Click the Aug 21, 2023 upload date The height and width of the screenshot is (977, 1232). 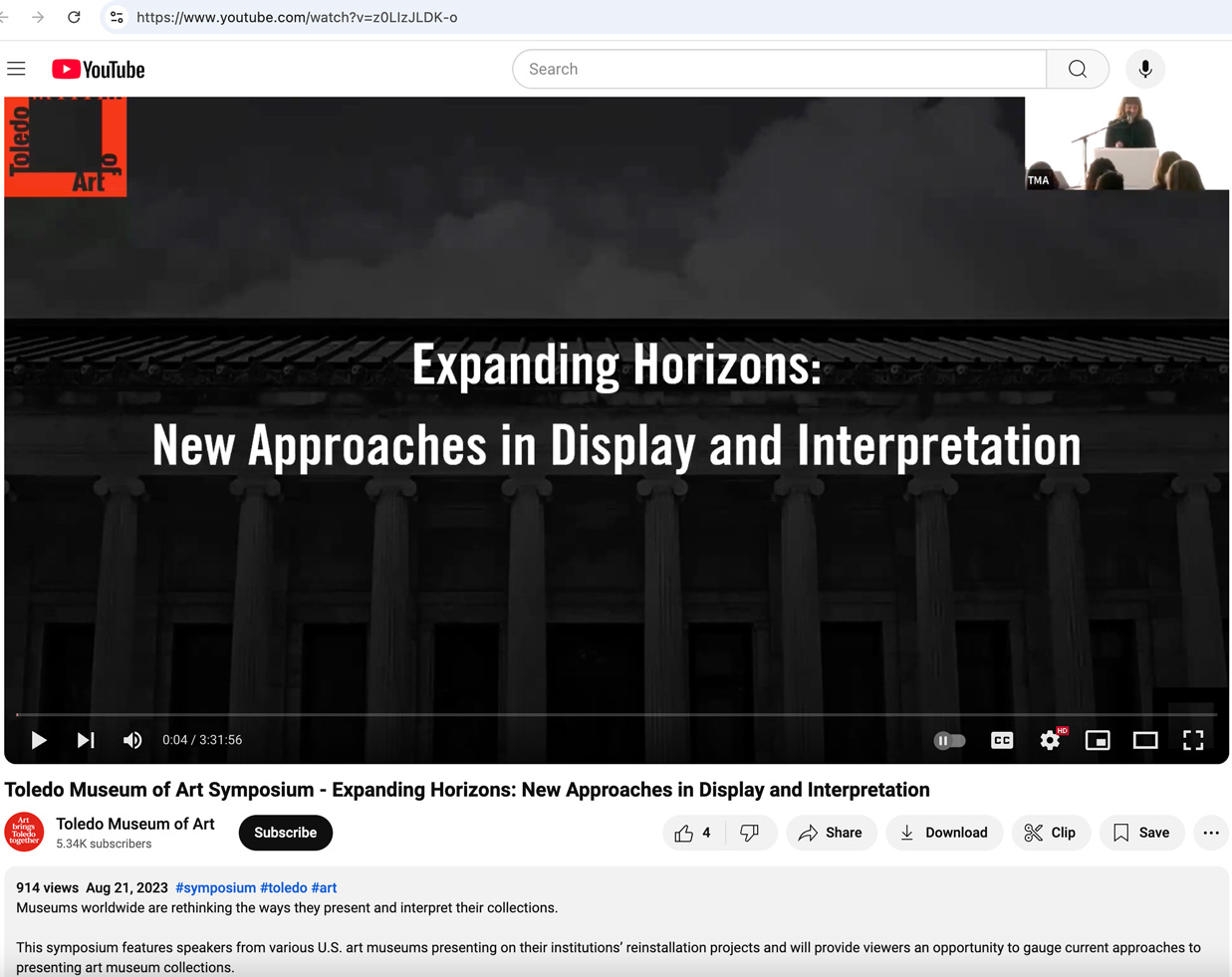[x=126, y=887]
